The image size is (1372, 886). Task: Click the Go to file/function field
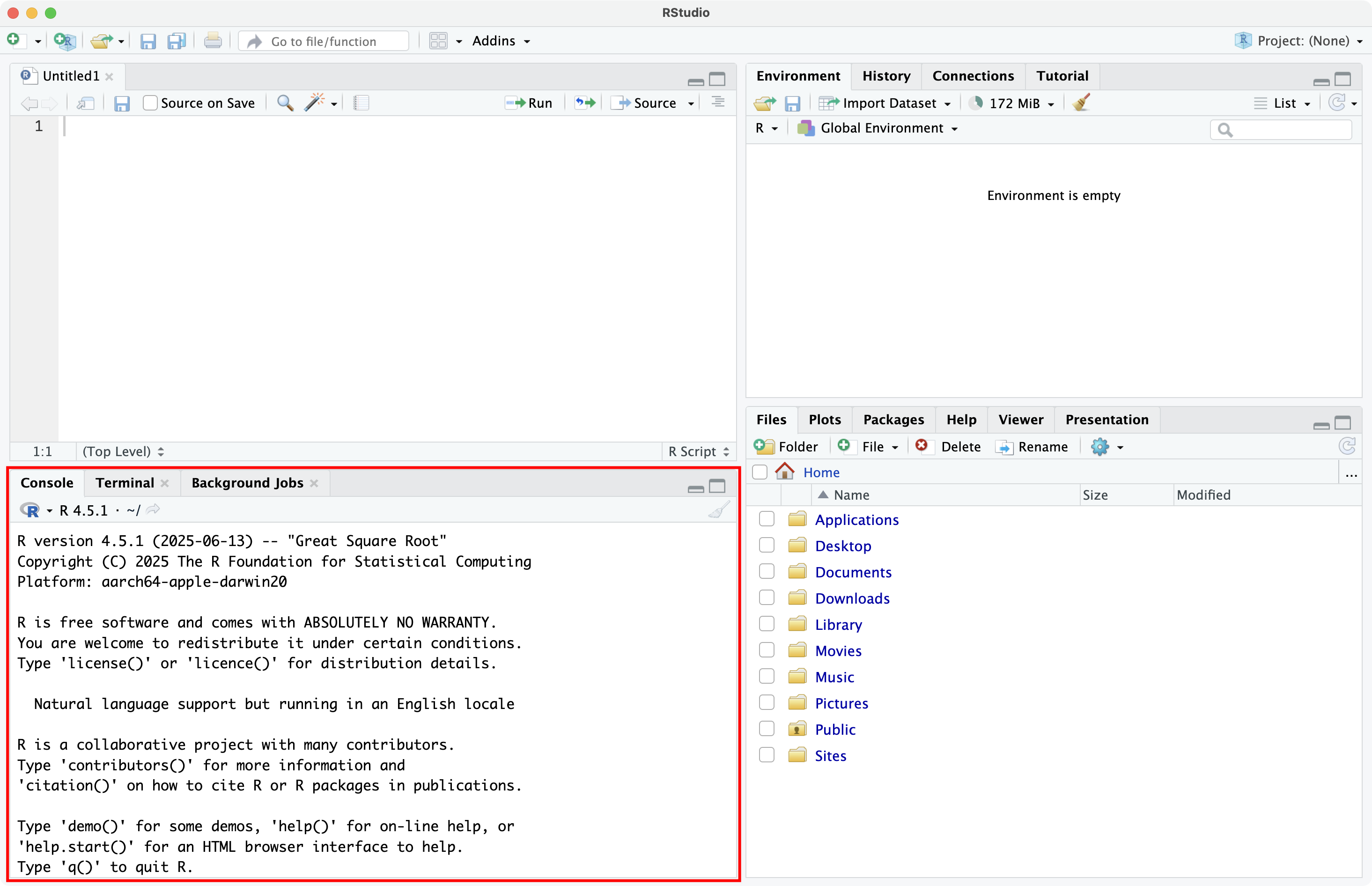(324, 41)
